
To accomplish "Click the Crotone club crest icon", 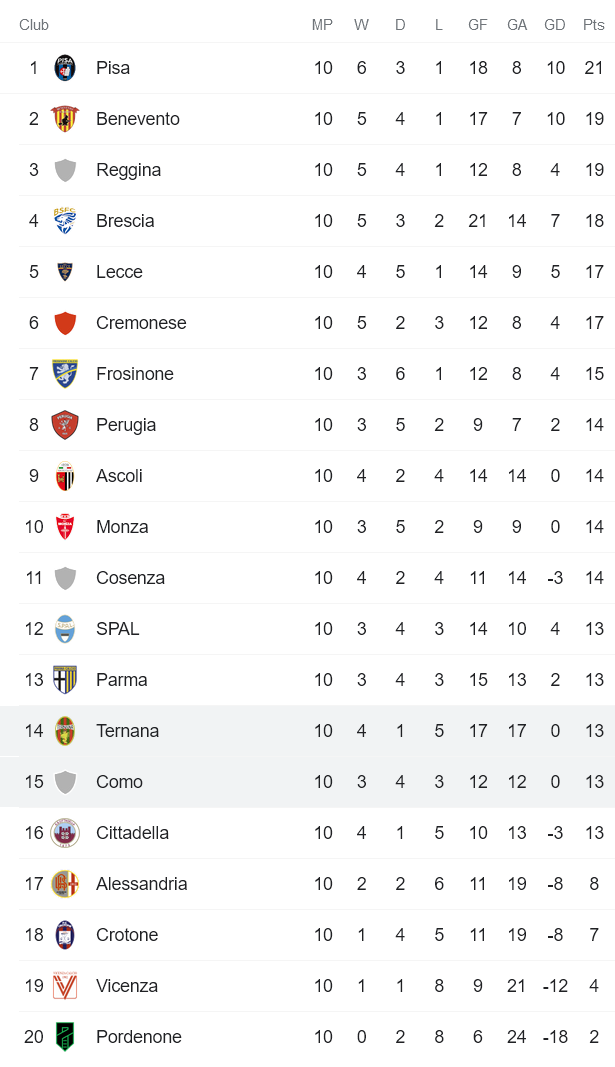I will [65, 935].
